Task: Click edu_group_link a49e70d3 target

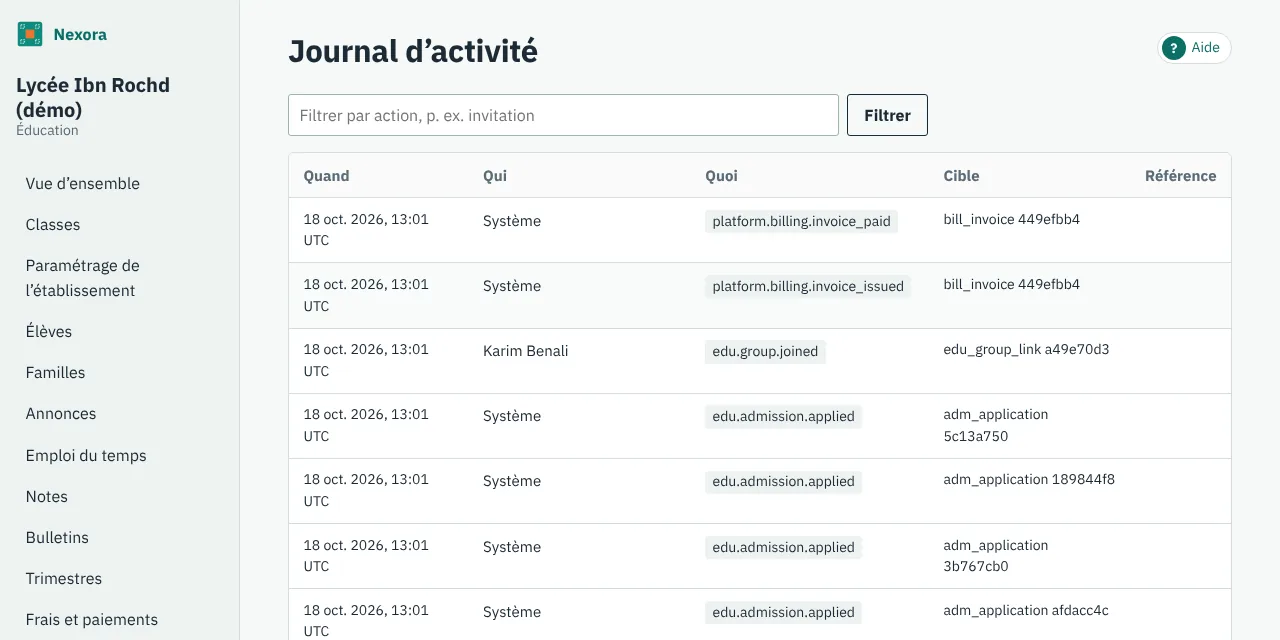Action: click(1026, 350)
